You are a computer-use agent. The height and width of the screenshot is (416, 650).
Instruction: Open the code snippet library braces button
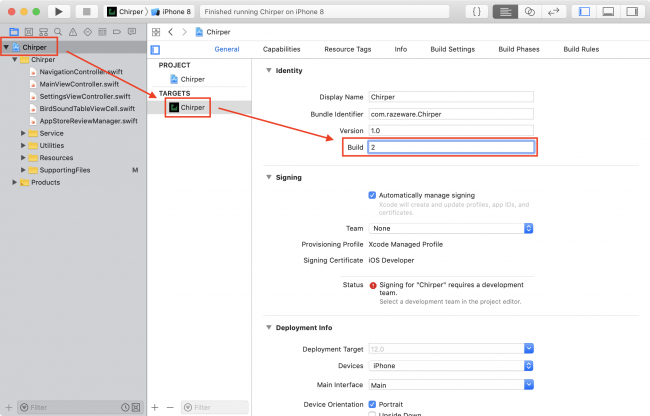[477, 12]
